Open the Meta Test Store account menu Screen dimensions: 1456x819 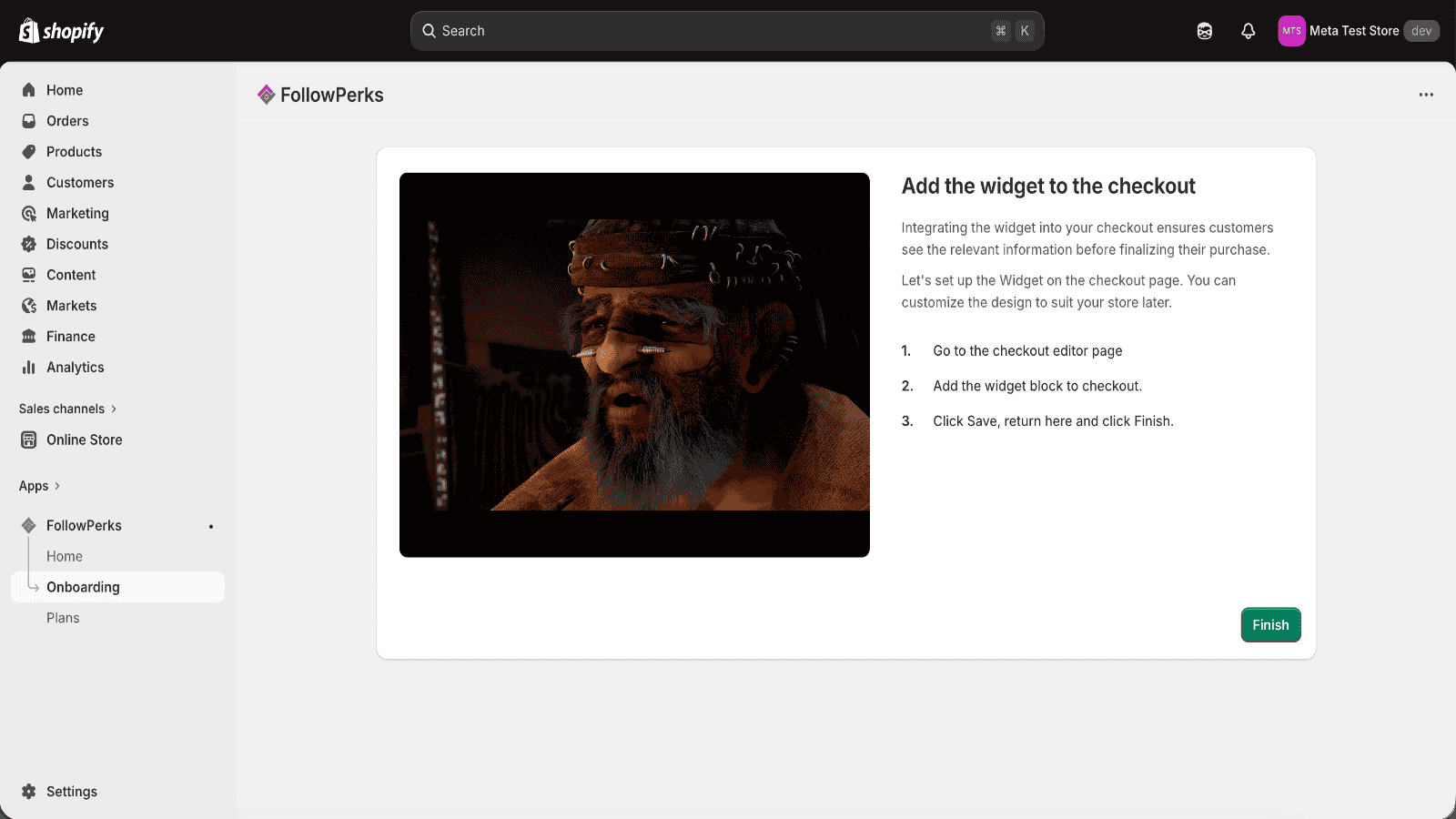coord(1359,31)
